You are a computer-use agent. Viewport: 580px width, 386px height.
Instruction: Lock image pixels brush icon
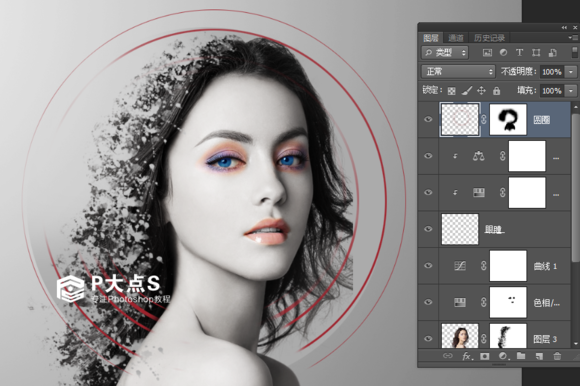coord(467,91)
